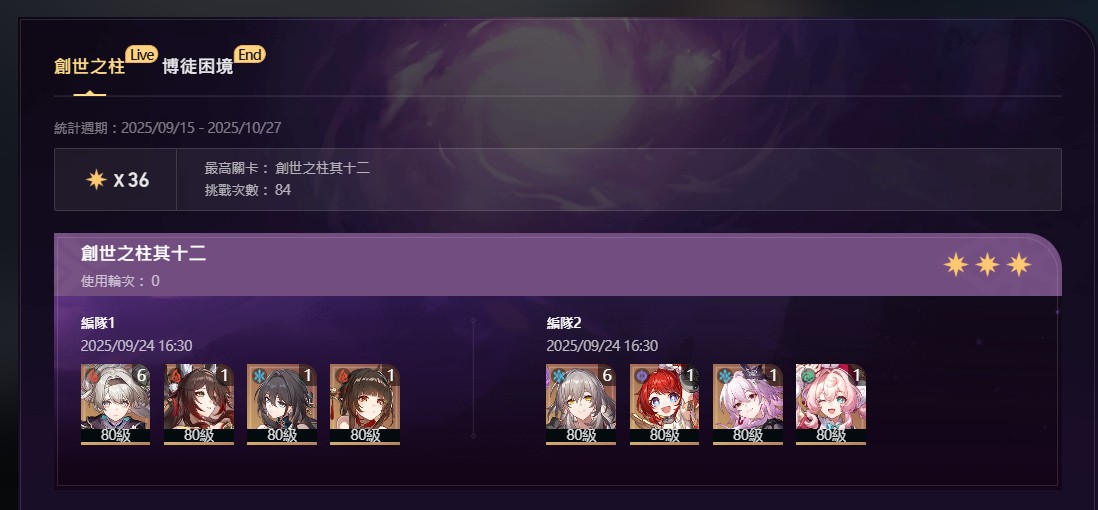This screenshot has width=1098, height=510.
Task: Select the lavender-haired third character in 編隊2
Action: pos(748,404)
